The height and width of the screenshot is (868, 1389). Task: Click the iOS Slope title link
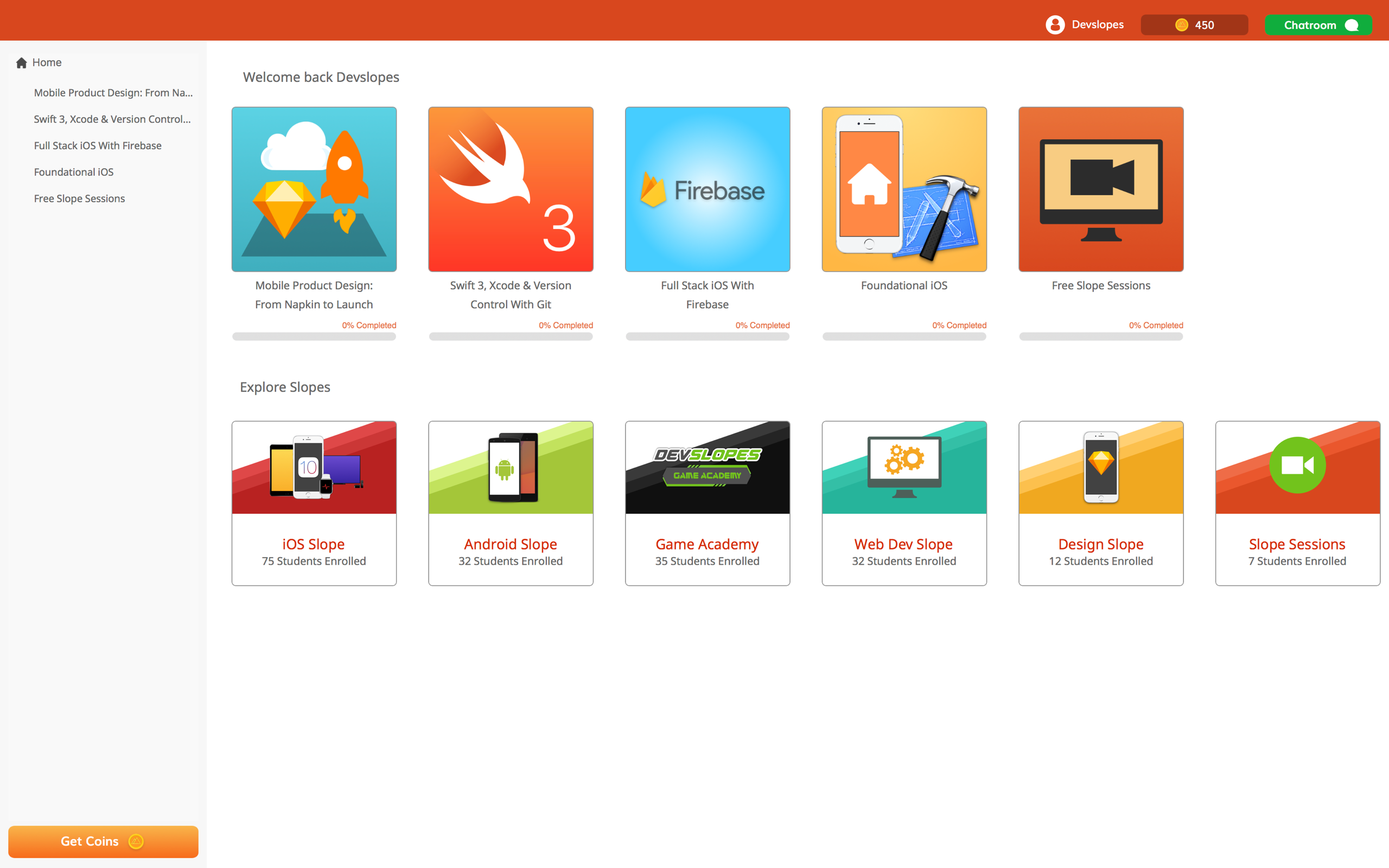(x=314, y=544)
